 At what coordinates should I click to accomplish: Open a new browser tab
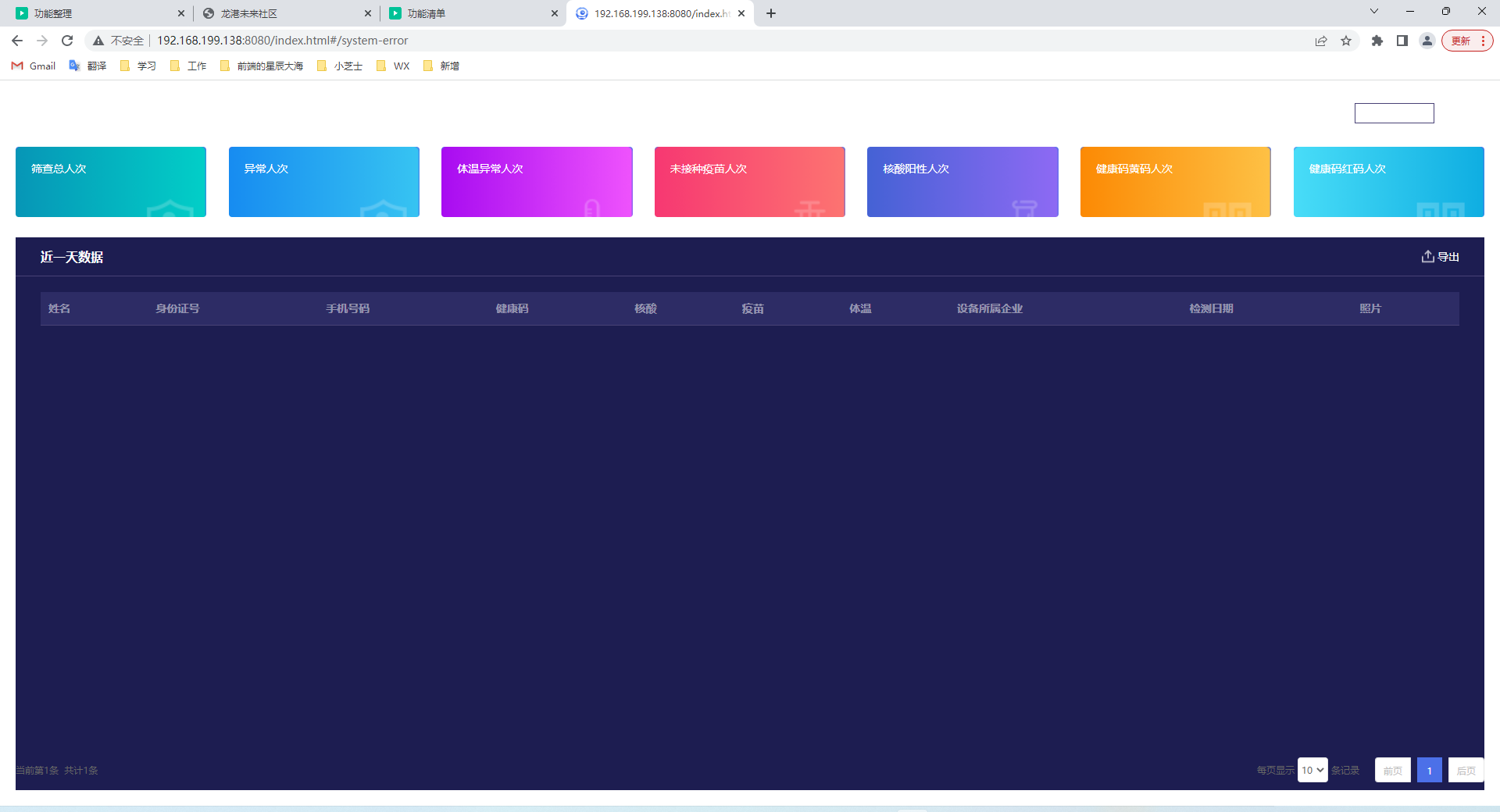tap(771, 13)
